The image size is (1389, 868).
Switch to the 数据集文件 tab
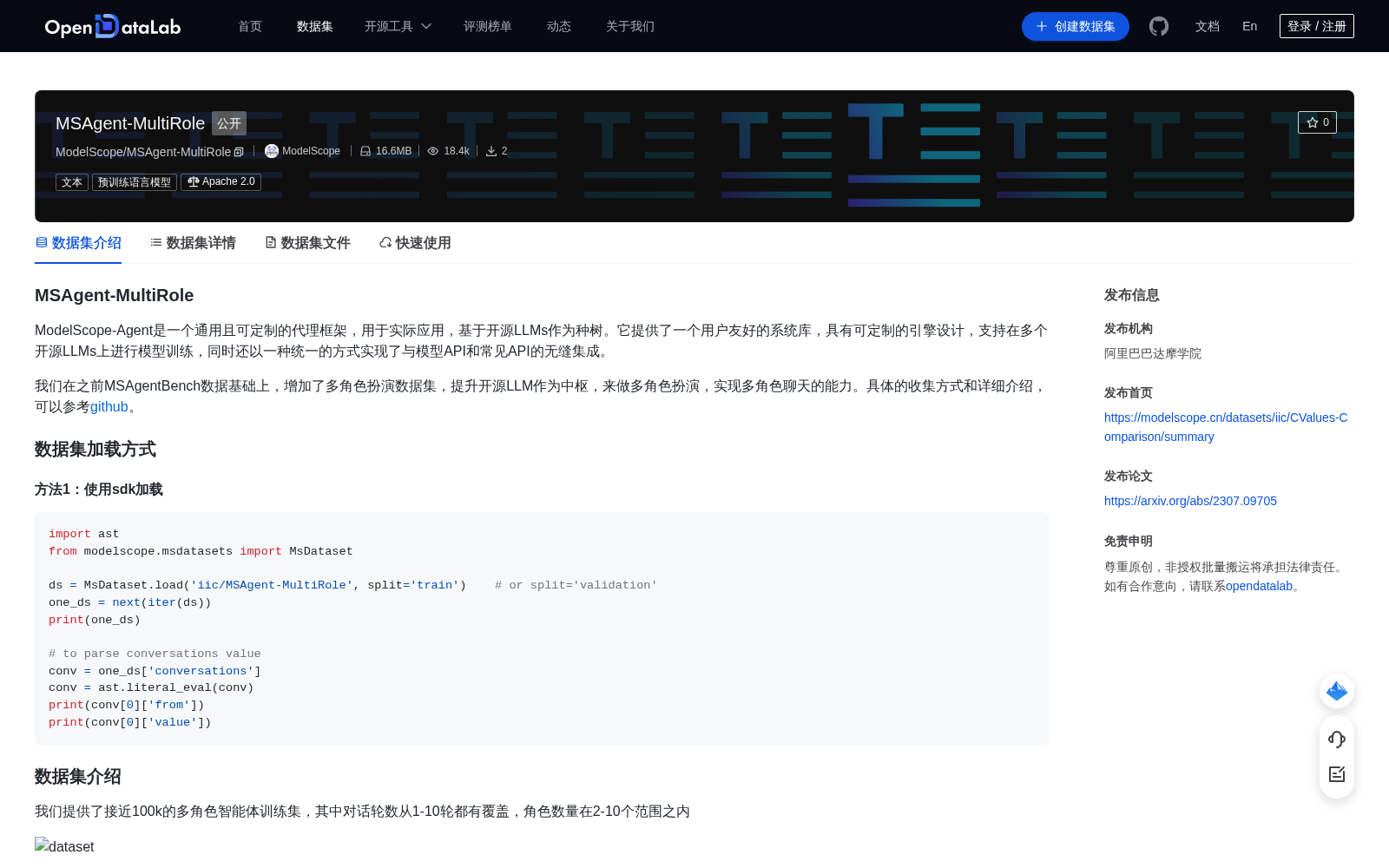[307, 243]
